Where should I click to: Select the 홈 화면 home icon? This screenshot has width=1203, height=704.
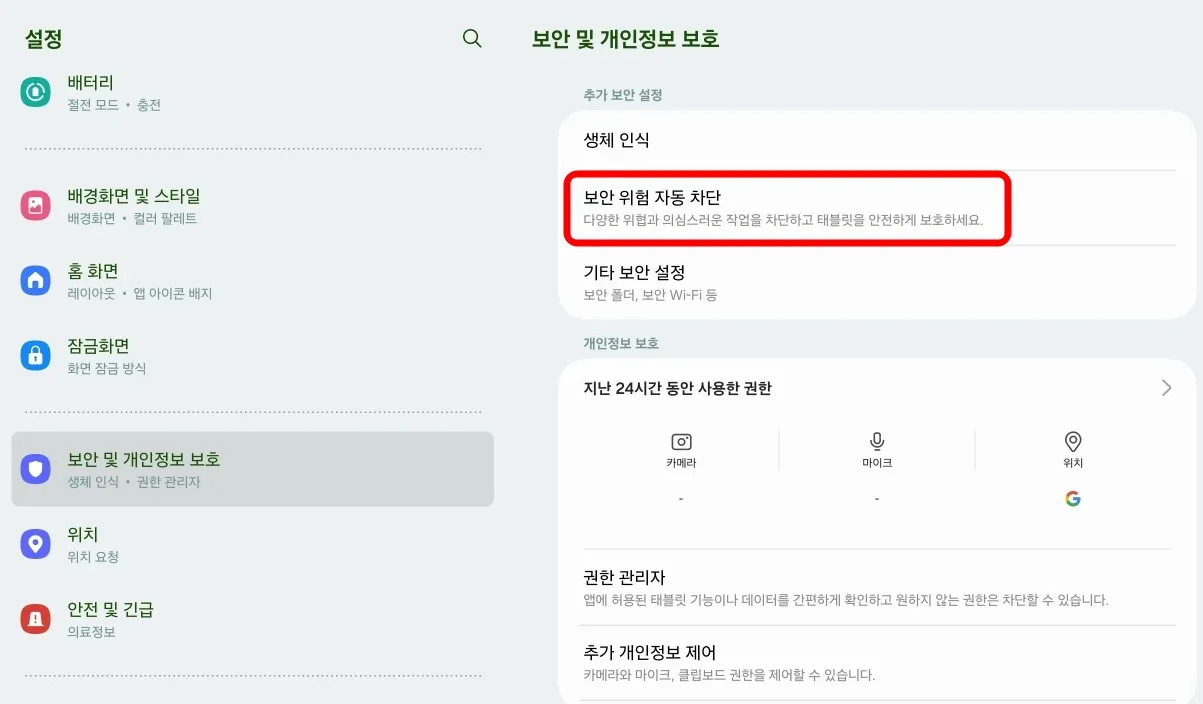[x=35, y=279]
